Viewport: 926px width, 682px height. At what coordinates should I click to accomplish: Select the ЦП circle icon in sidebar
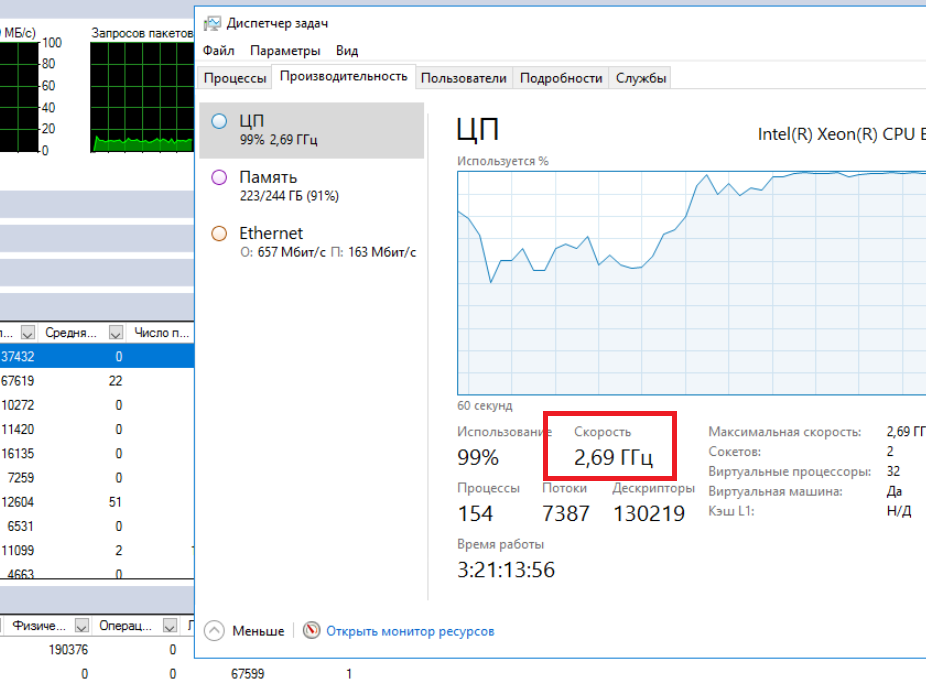click(219, 121)
